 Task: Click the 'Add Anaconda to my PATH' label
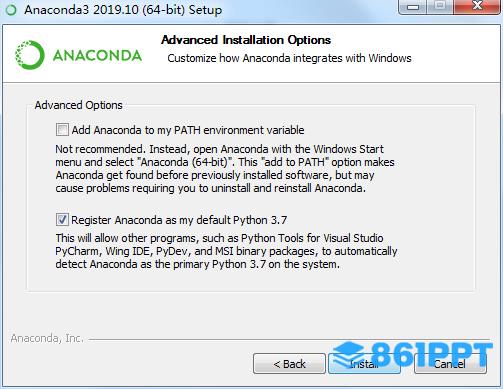(188, 130)
